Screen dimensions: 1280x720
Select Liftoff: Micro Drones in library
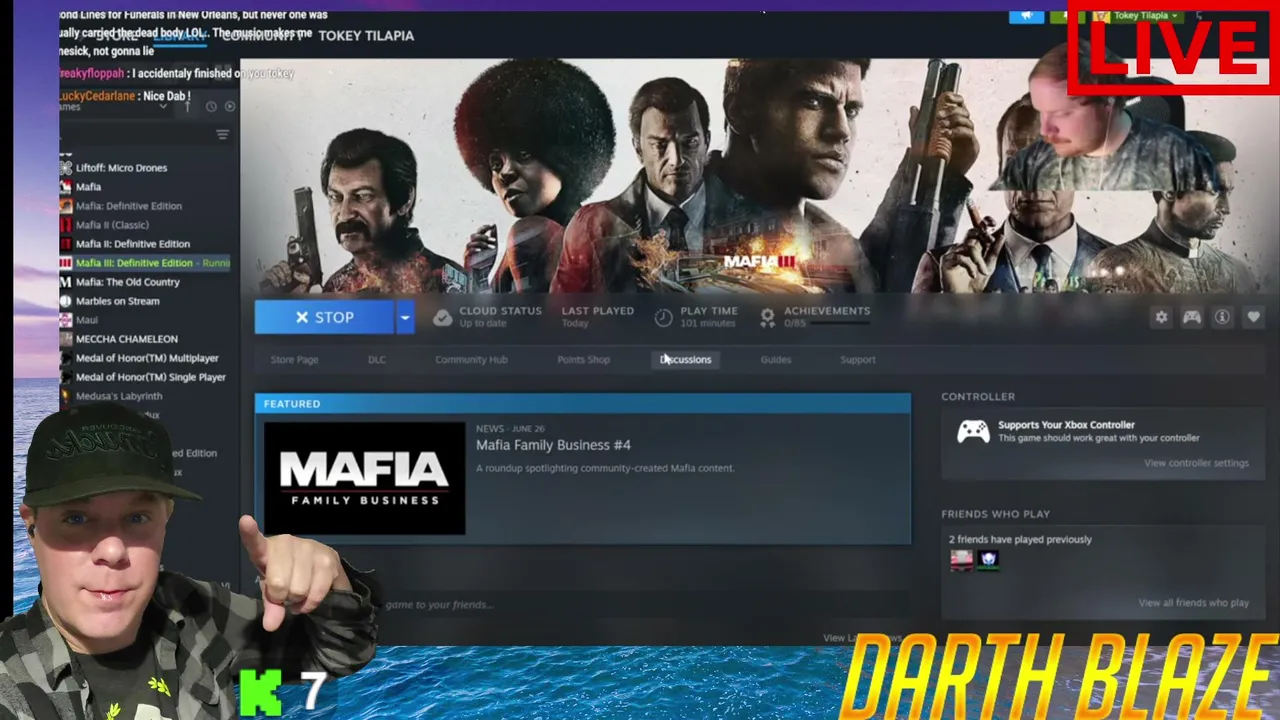pyautogui.click(x=121, y=168)
